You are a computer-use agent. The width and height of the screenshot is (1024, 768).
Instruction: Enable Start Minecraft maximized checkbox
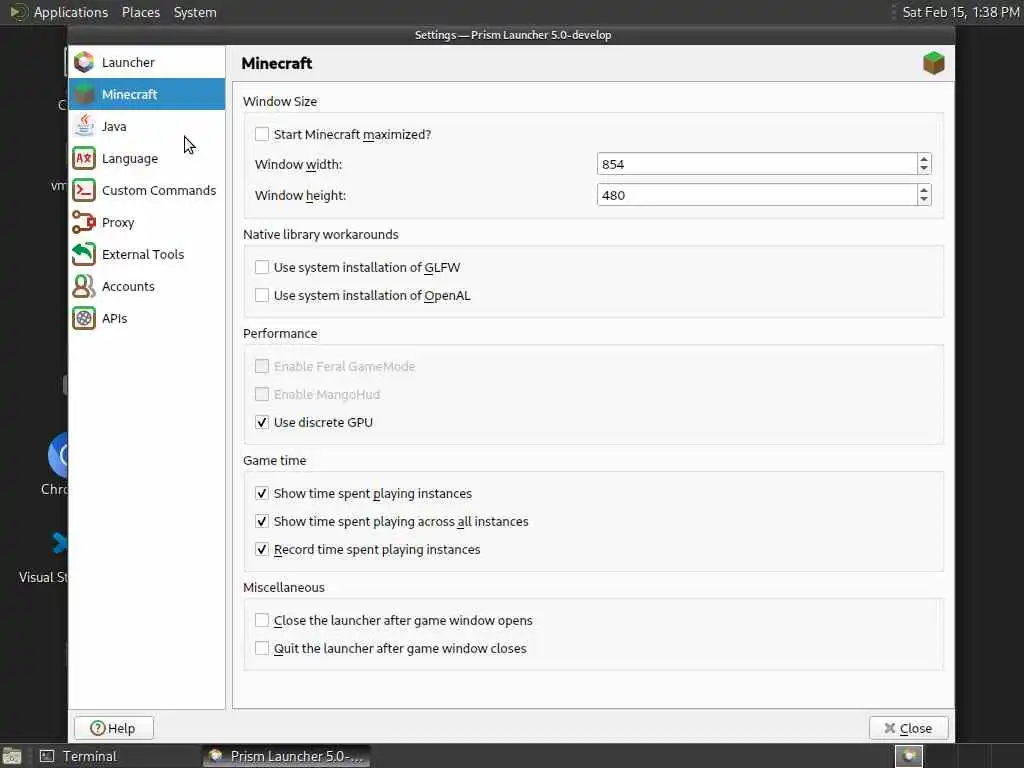point(262,134)
